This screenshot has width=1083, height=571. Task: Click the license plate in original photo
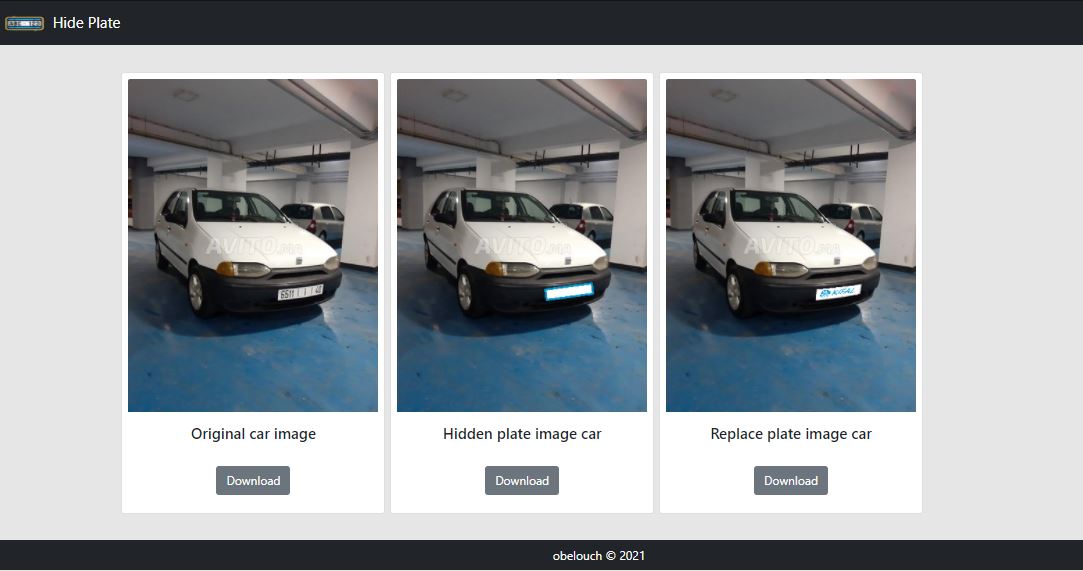(x=300, y=292)
